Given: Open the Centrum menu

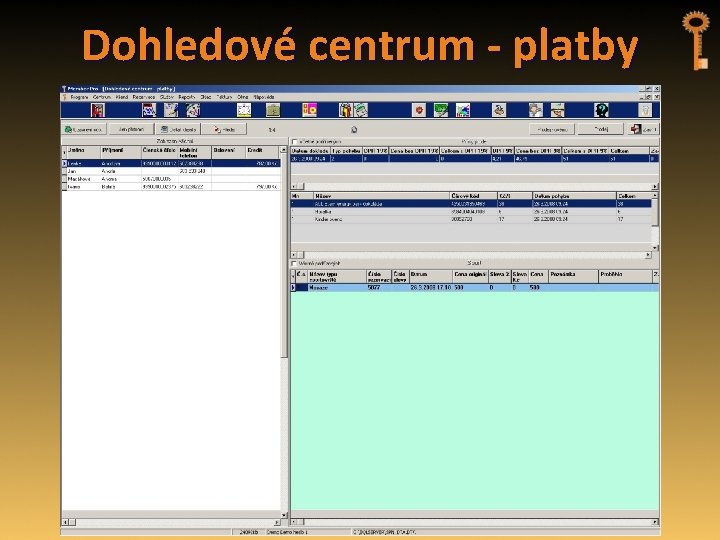Looking at the screenshot, I should 102,97.
